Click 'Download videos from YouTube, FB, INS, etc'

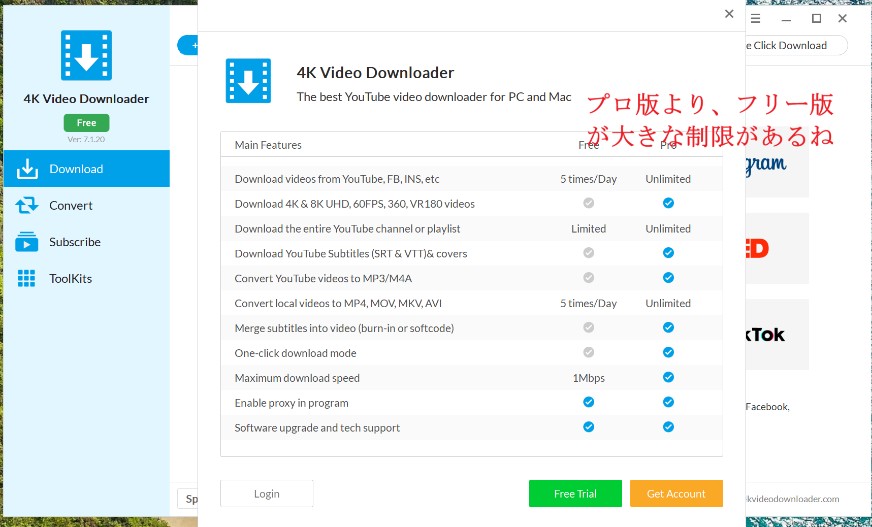pyautogui.click(x=337, y=179)
